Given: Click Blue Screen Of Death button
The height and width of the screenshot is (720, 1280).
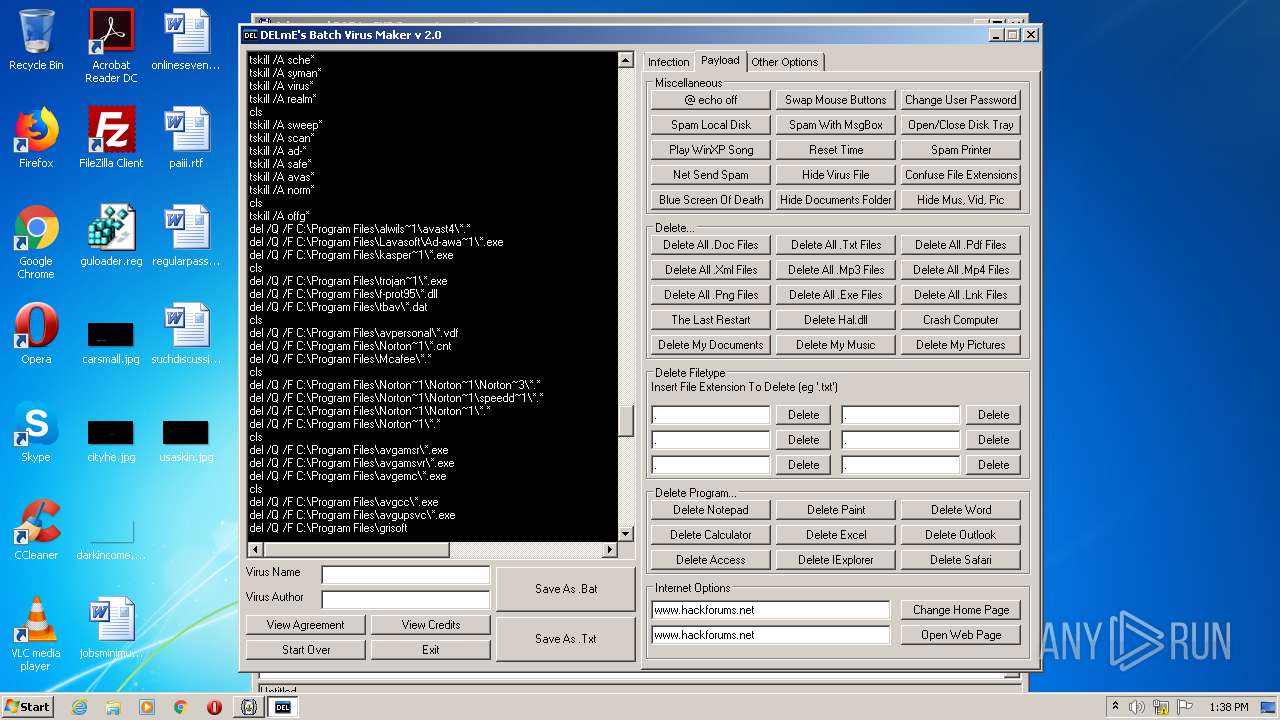Looking at the screenshot, I should point(711,200).
